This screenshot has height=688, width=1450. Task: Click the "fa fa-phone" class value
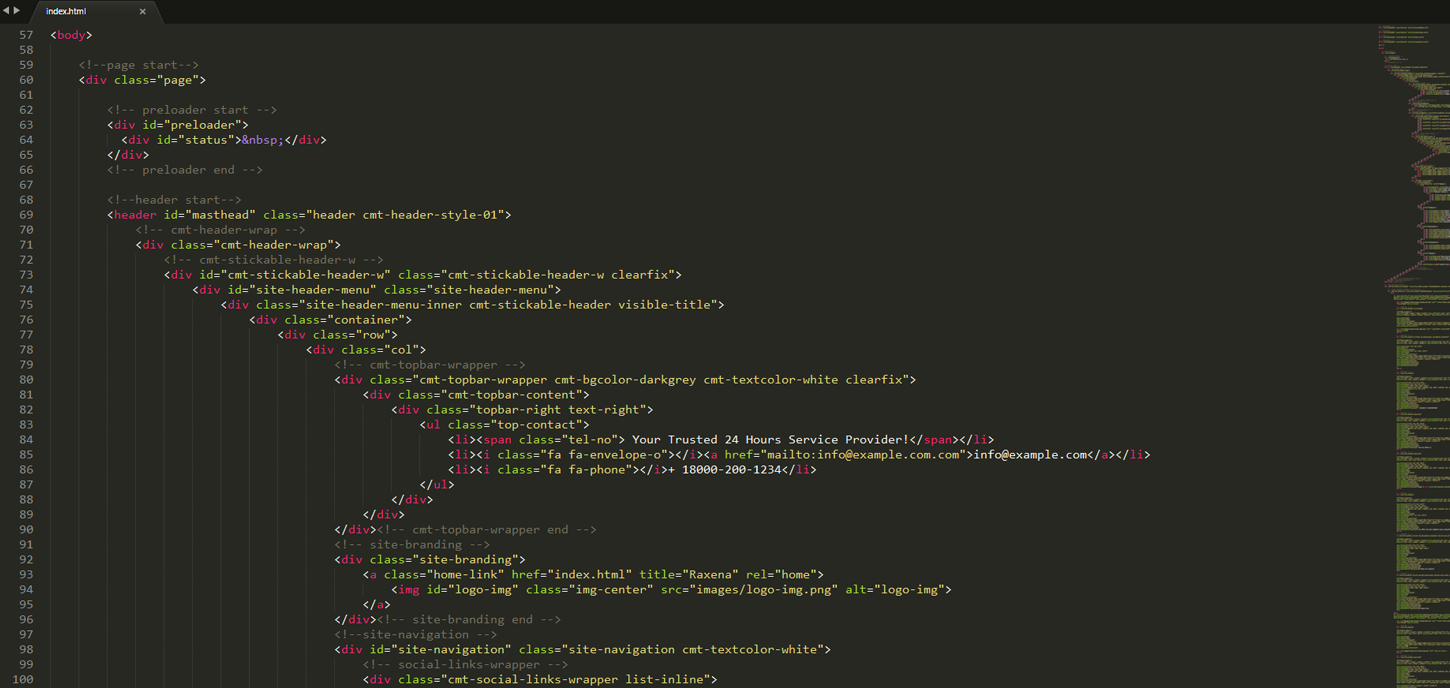[x=585, y=470]
